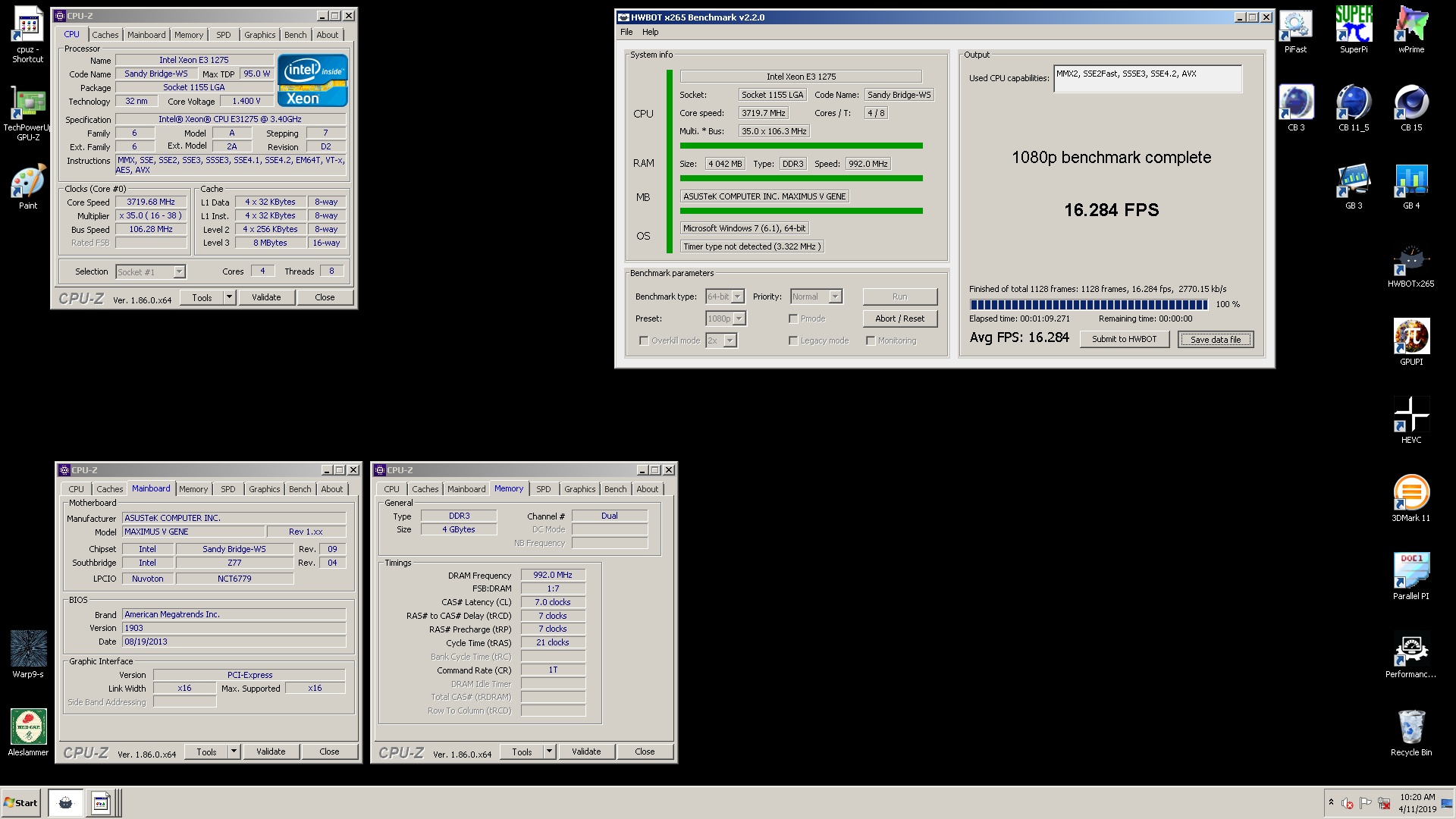Viewport: 1456px width, 819px height.
Task: Open the CB 15 Cinebench icon
Action: [x=1411, y=108]
